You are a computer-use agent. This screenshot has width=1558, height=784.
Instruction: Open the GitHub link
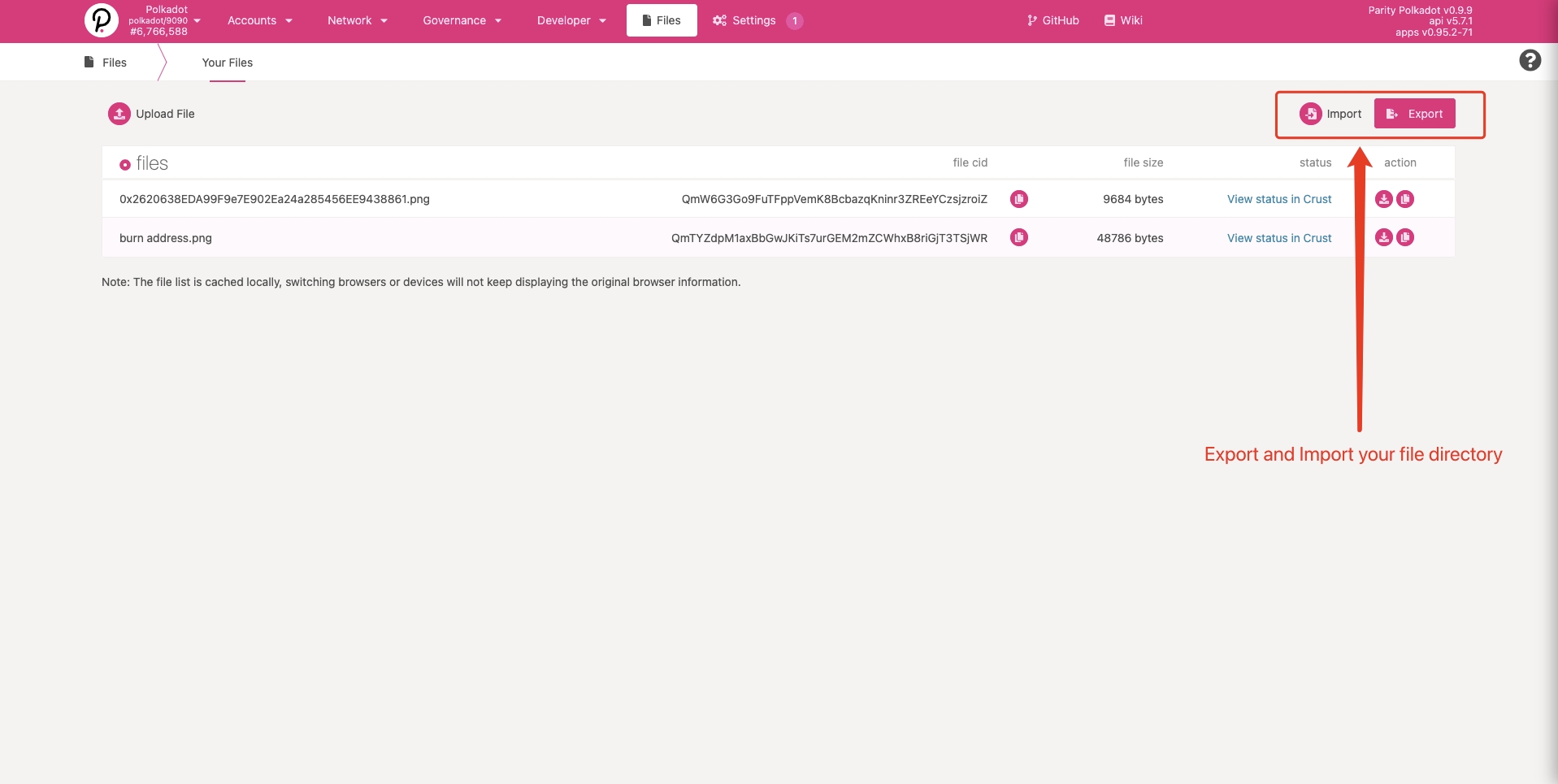coord(1053,20)
